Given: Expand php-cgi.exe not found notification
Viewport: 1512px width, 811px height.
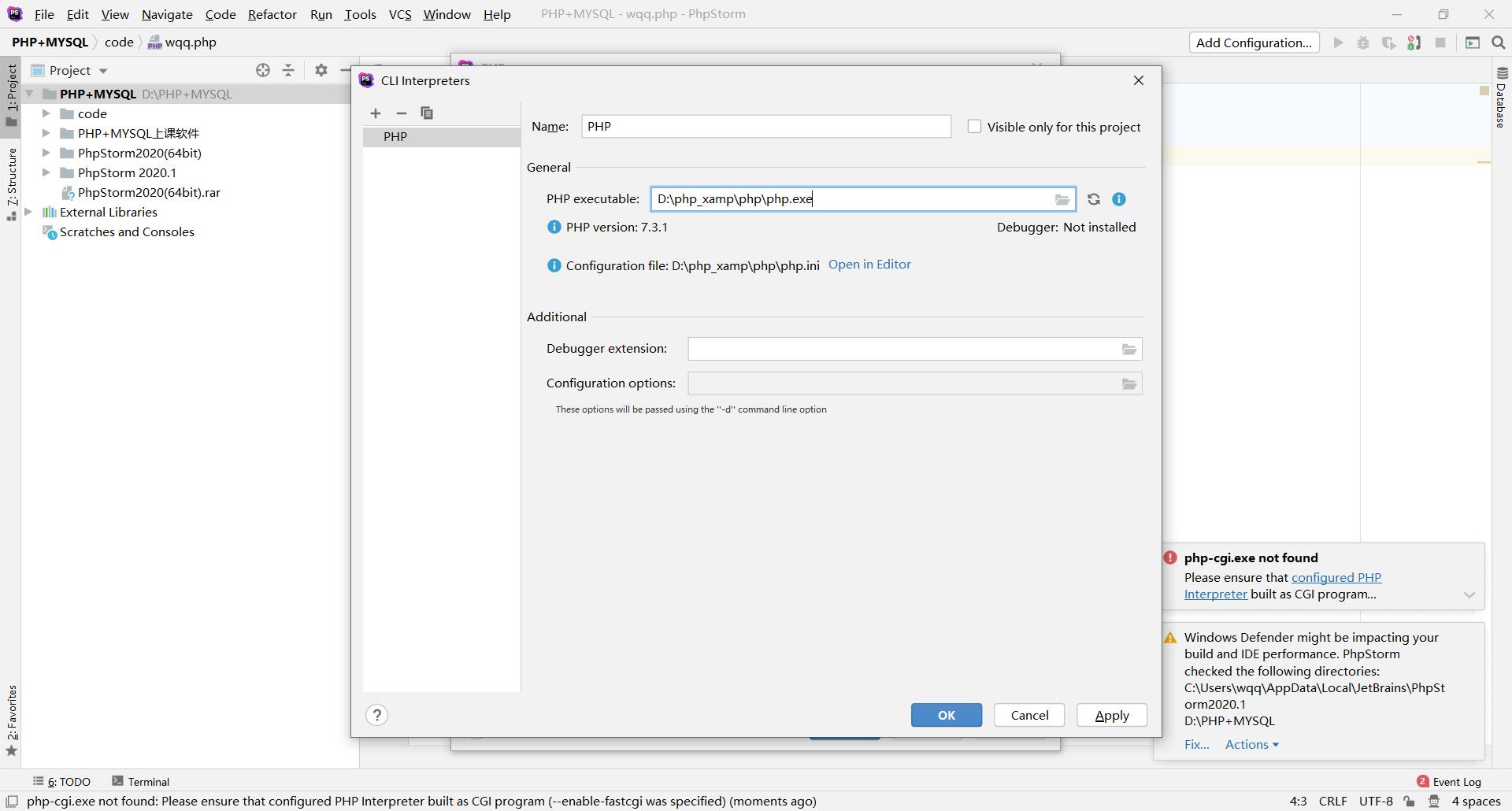Looking at the screenshot, I should [1469, 595].
